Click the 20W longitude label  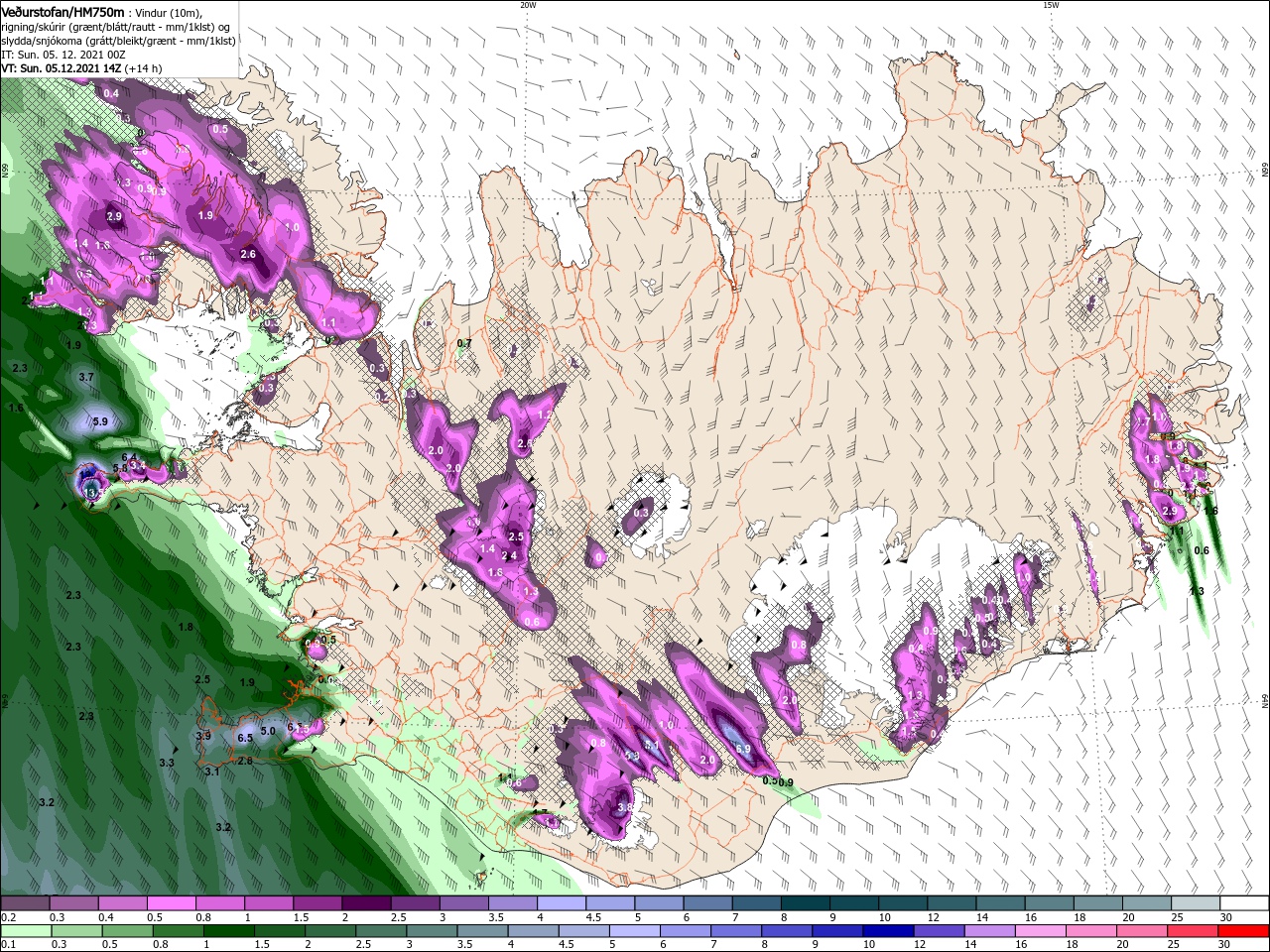pyautogui.click(x=528, y=5)
